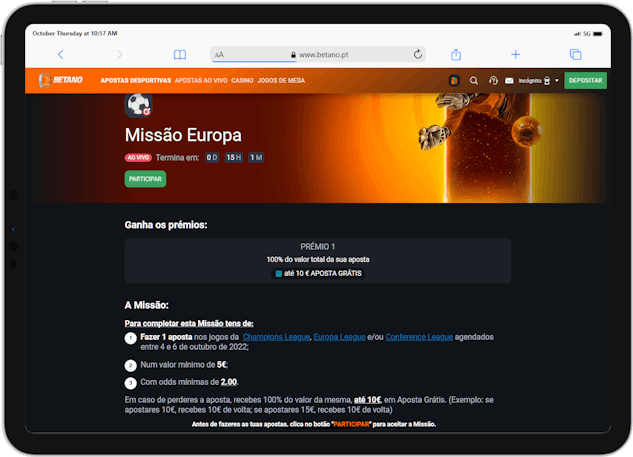The width and height of the screenshot is (633, 457).
Task: Click the até 10 € Aposta Grátis badge
Action: point(318,273)
